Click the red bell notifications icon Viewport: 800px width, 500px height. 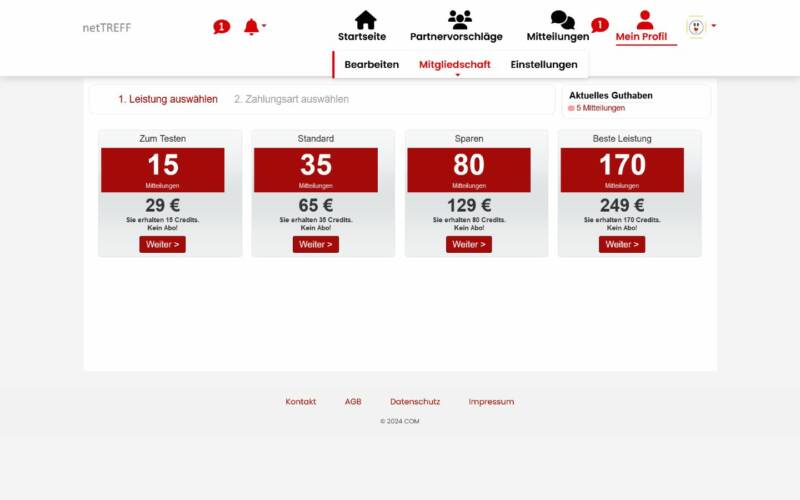click(x=251, y=27)
